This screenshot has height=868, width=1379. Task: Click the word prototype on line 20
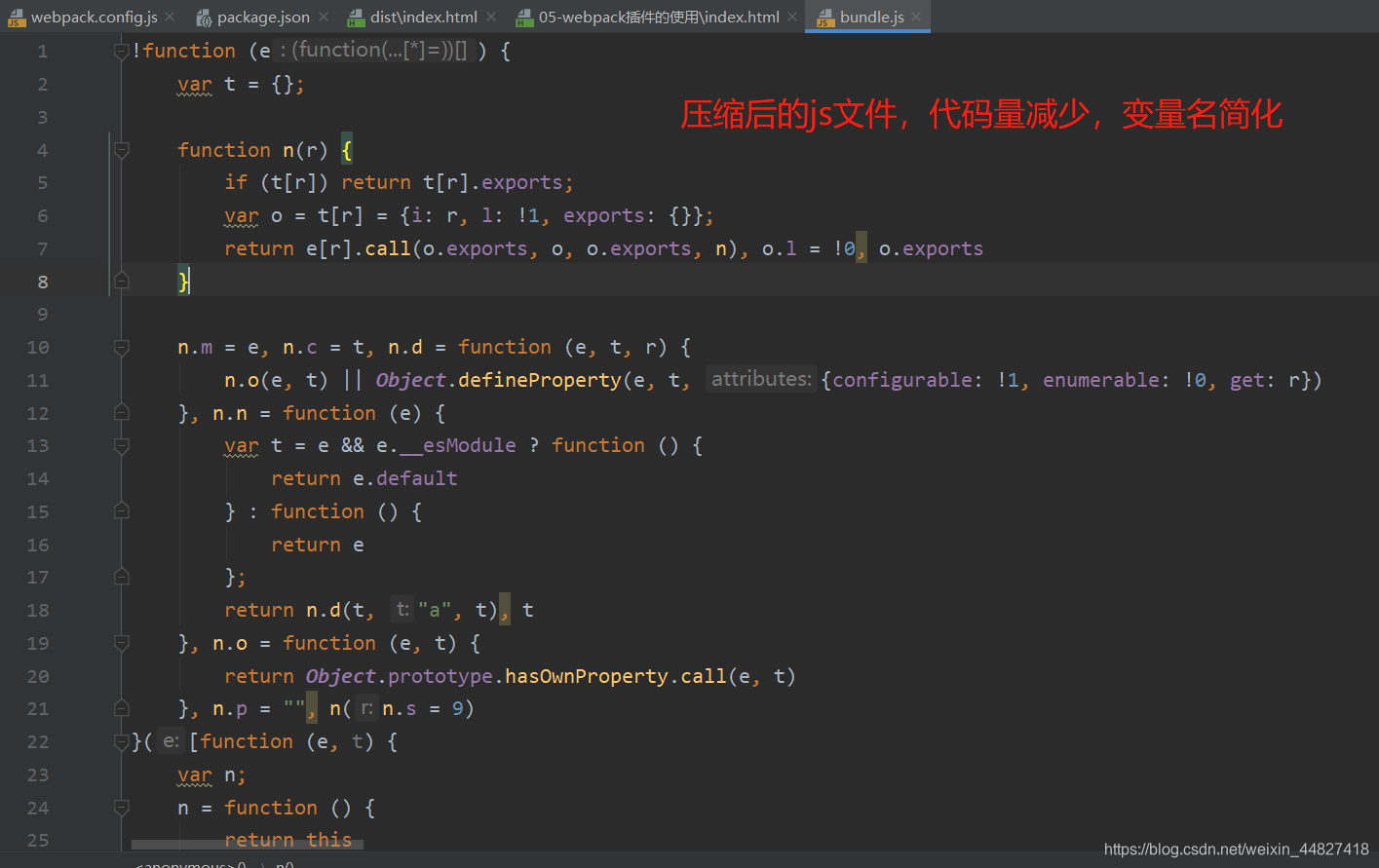(x=441, y=676)
